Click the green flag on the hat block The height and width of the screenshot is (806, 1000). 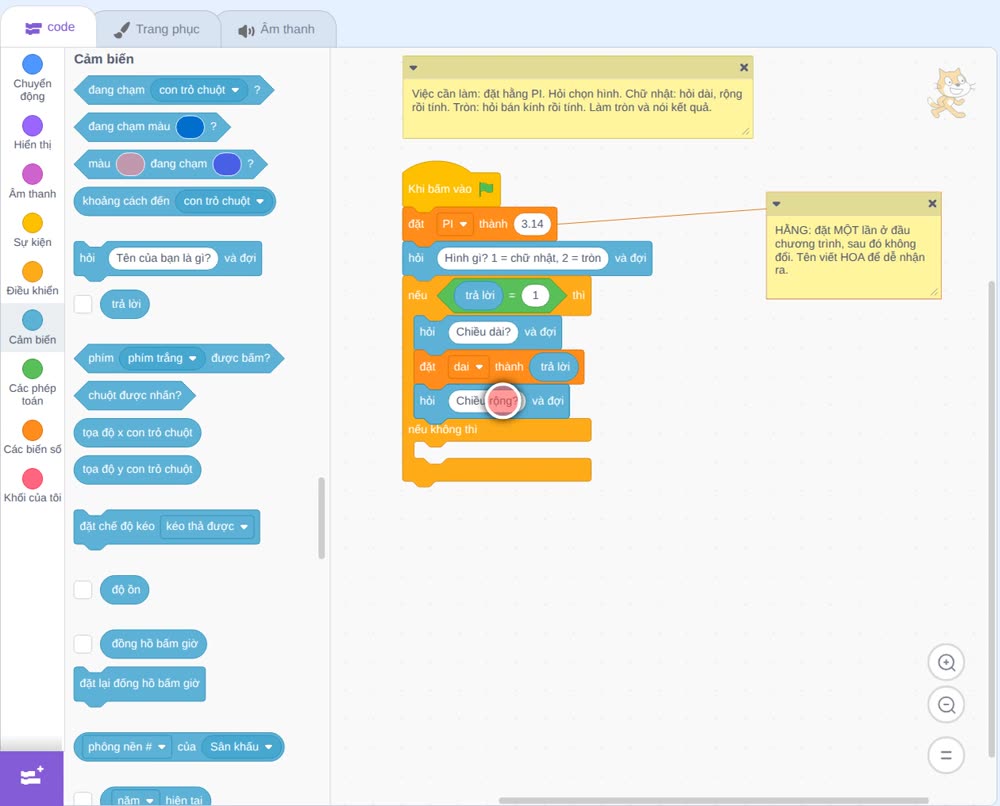click(487, 188)
